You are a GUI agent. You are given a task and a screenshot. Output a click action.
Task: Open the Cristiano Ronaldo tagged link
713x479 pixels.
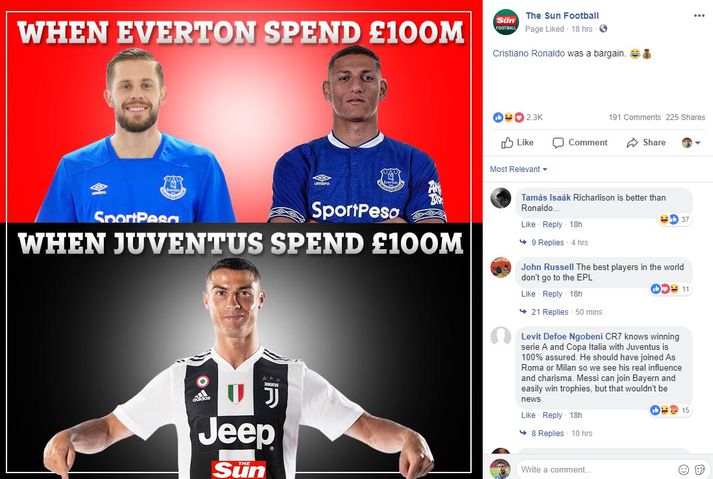pyautogui.click(x=528, y=54)
